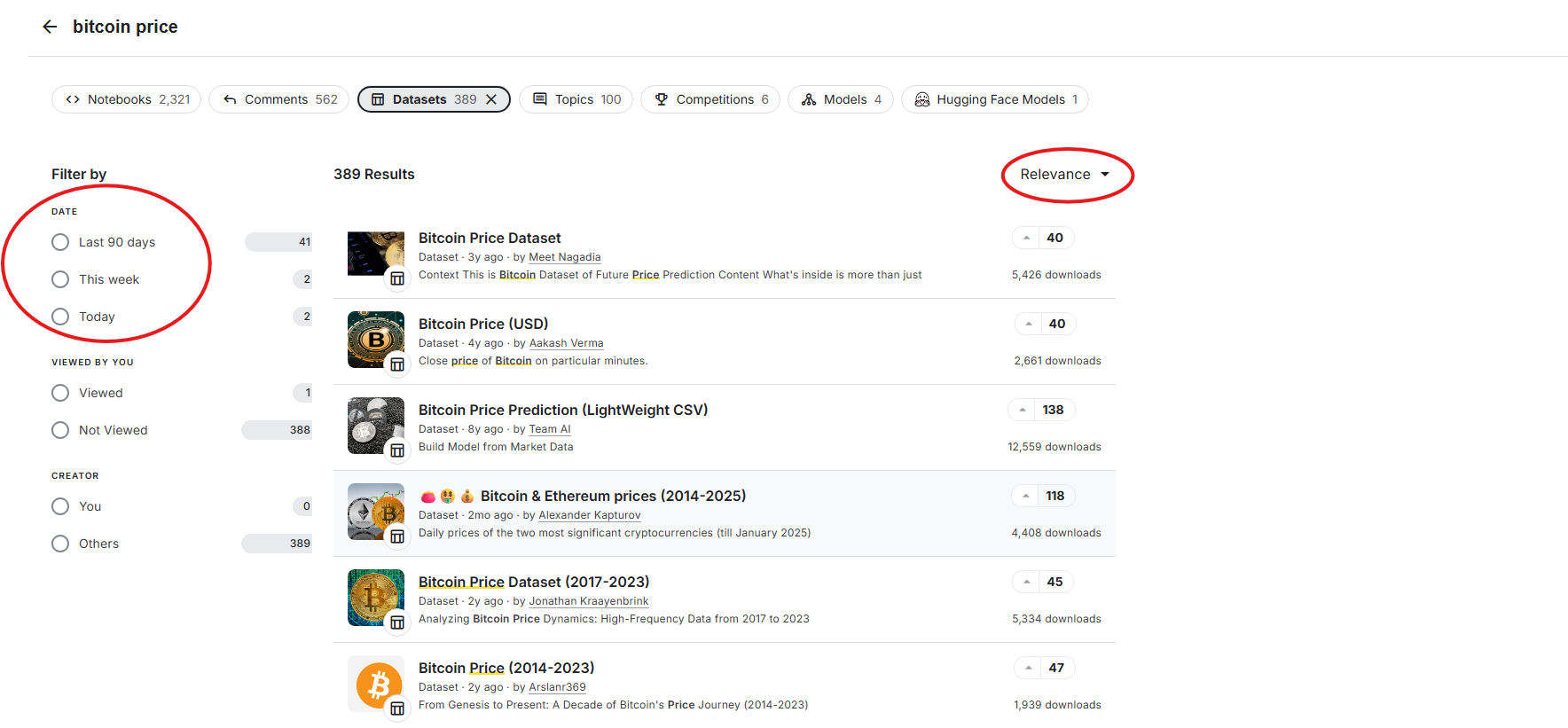The width and height of the screenshot is (1568, 728).
Task: Click the 118 vote count of Bitcoin & Ethereum prices
Action: 1055,496
